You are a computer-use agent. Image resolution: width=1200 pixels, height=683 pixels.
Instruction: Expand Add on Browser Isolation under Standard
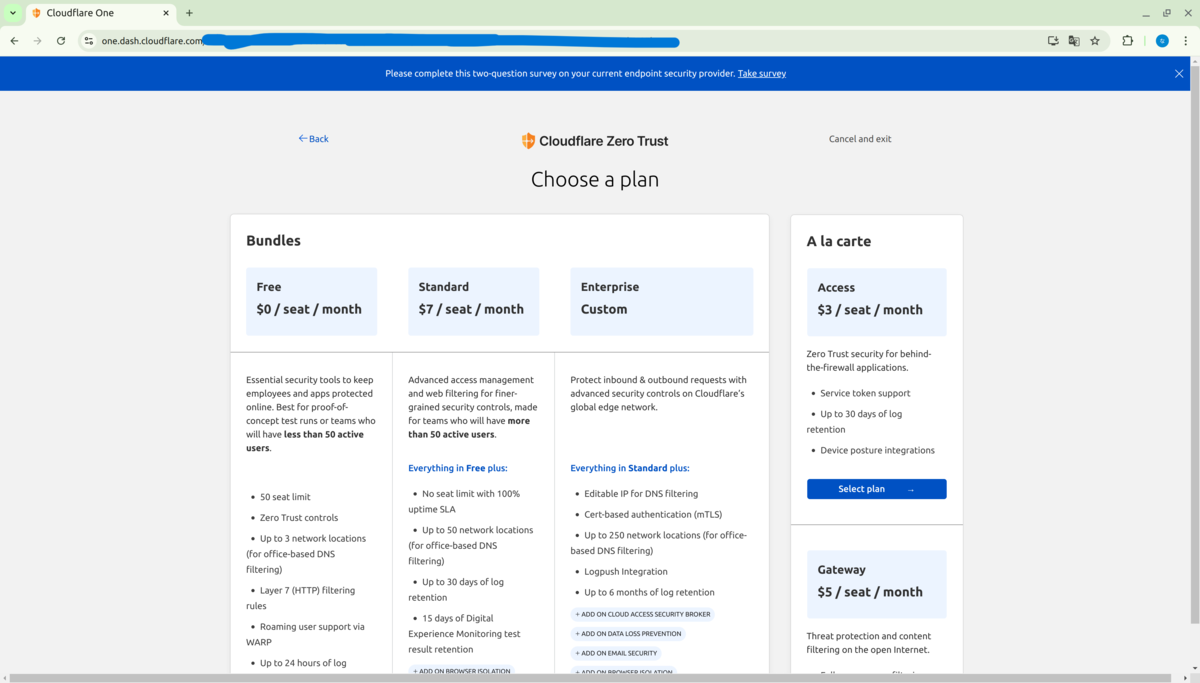pos(462,671)
